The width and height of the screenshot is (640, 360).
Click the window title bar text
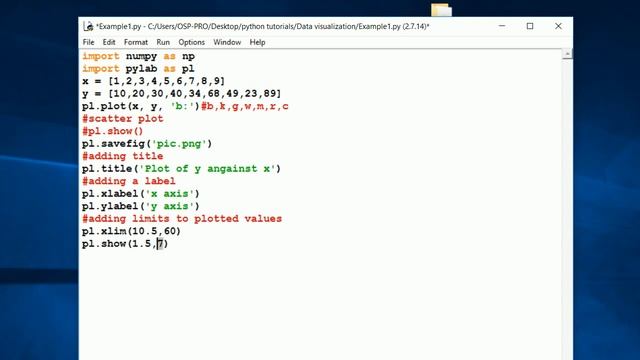(262, 26)
